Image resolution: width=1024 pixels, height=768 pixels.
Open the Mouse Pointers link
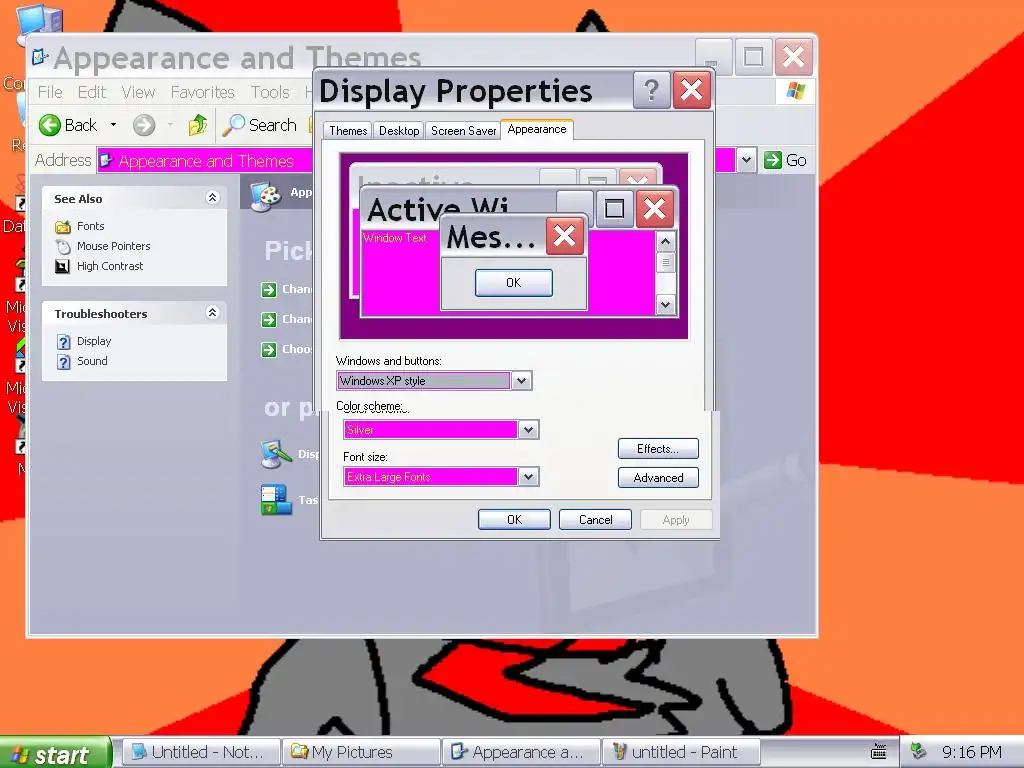[114, 246]
